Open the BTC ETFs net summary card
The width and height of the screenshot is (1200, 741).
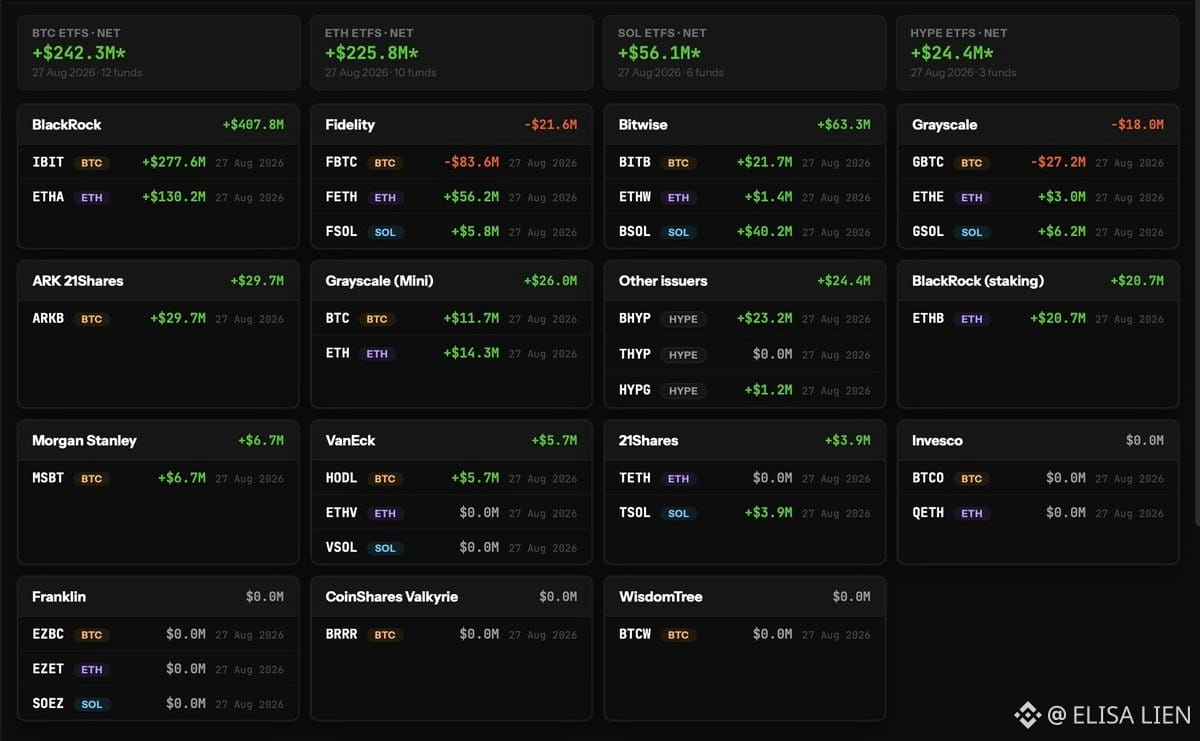[x=158, y=53]
